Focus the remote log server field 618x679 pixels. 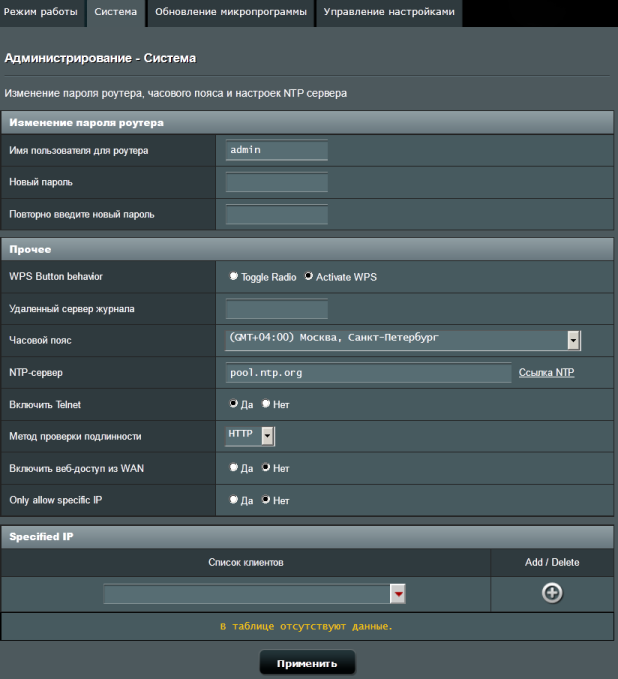tap(276, 309)
